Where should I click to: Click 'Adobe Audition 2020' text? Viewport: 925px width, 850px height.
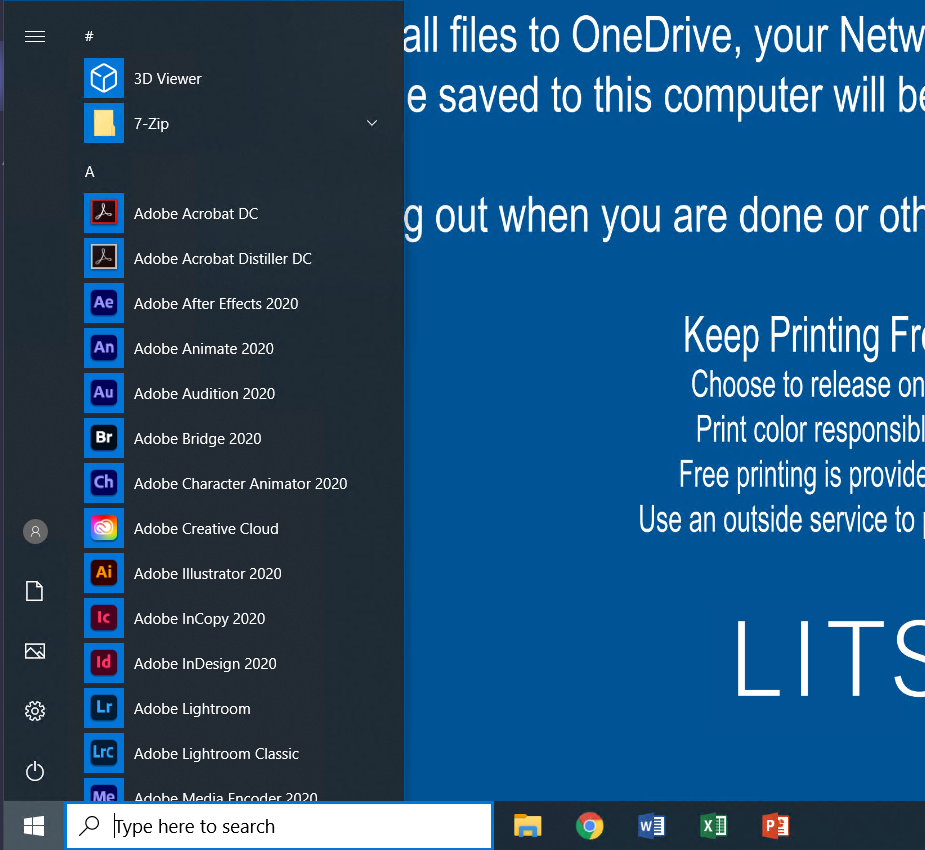click(x=204, y=393)
